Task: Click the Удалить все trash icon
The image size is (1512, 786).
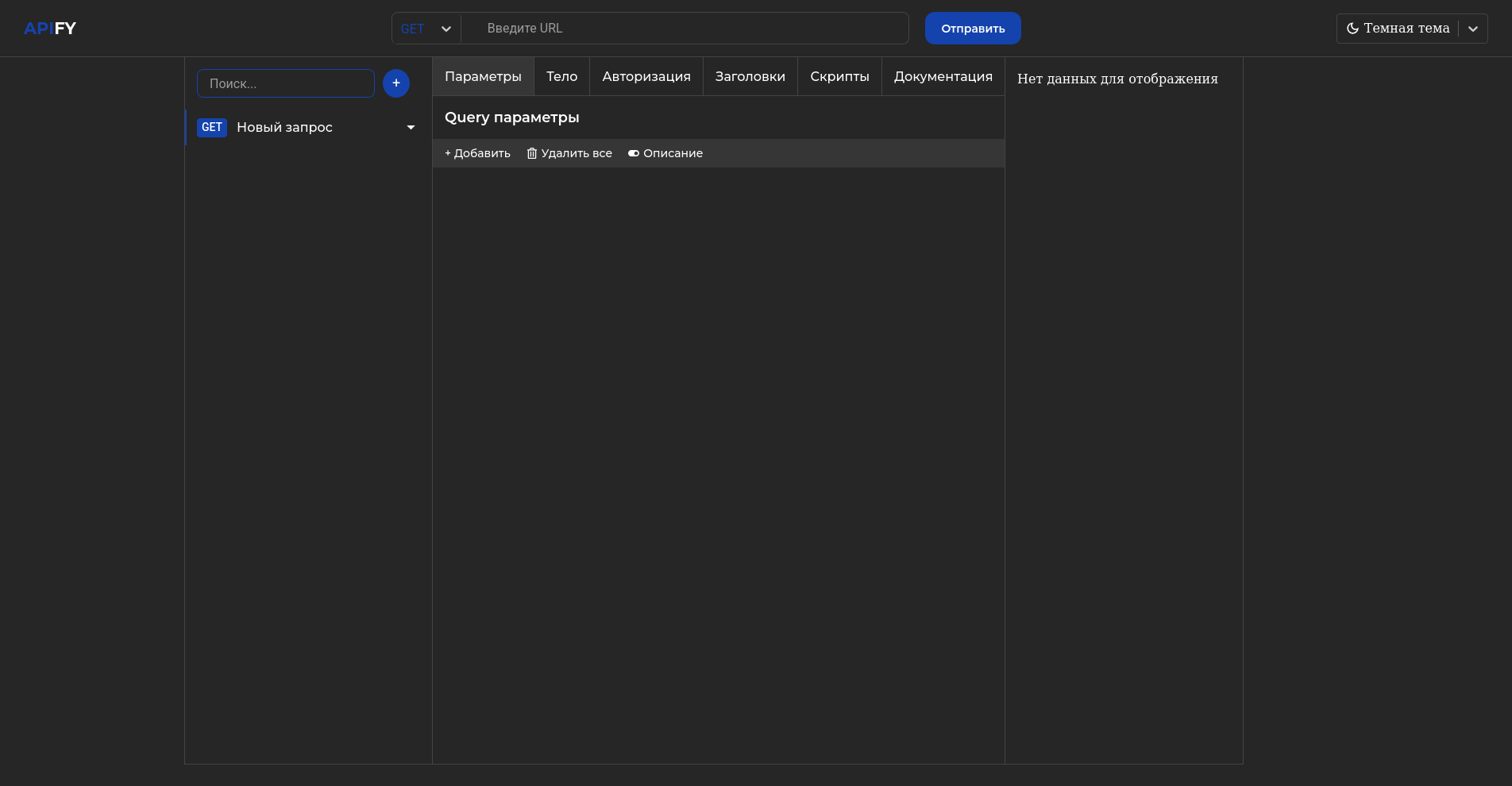Action: click(532, 153)
